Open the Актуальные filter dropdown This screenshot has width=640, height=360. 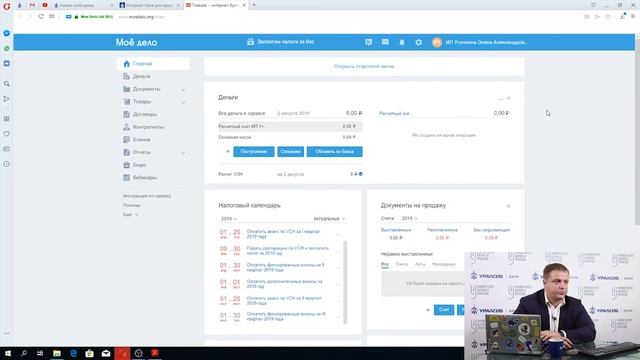coord(329,219)
